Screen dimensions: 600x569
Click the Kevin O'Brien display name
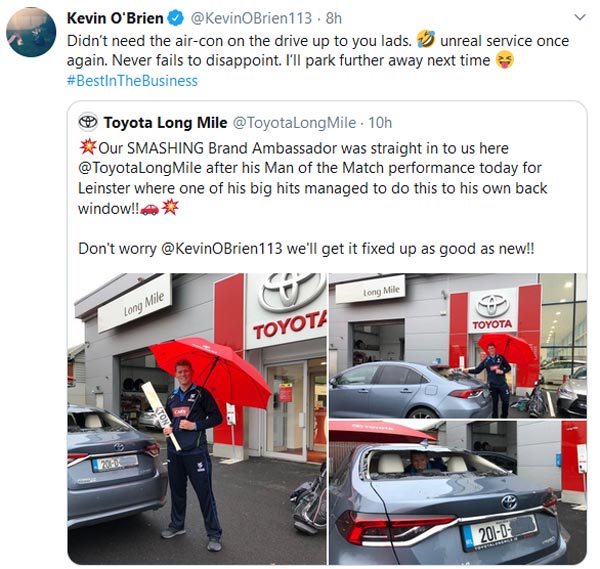pos(115,18)
